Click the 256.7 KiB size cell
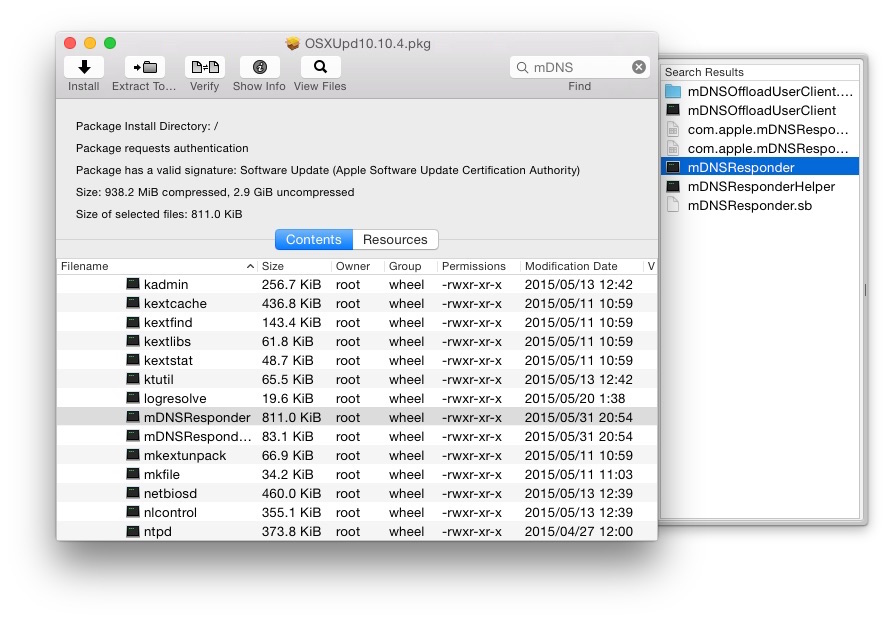 (291, 285)
